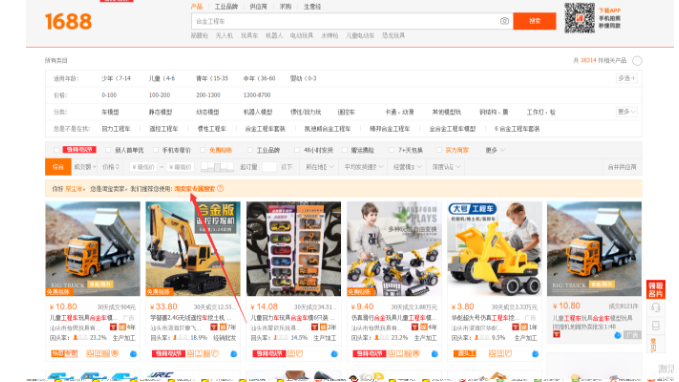Screen dimensions: 679x382
Task: Tick the orange 实力商家 checkbox
Action: click(439, 150)
